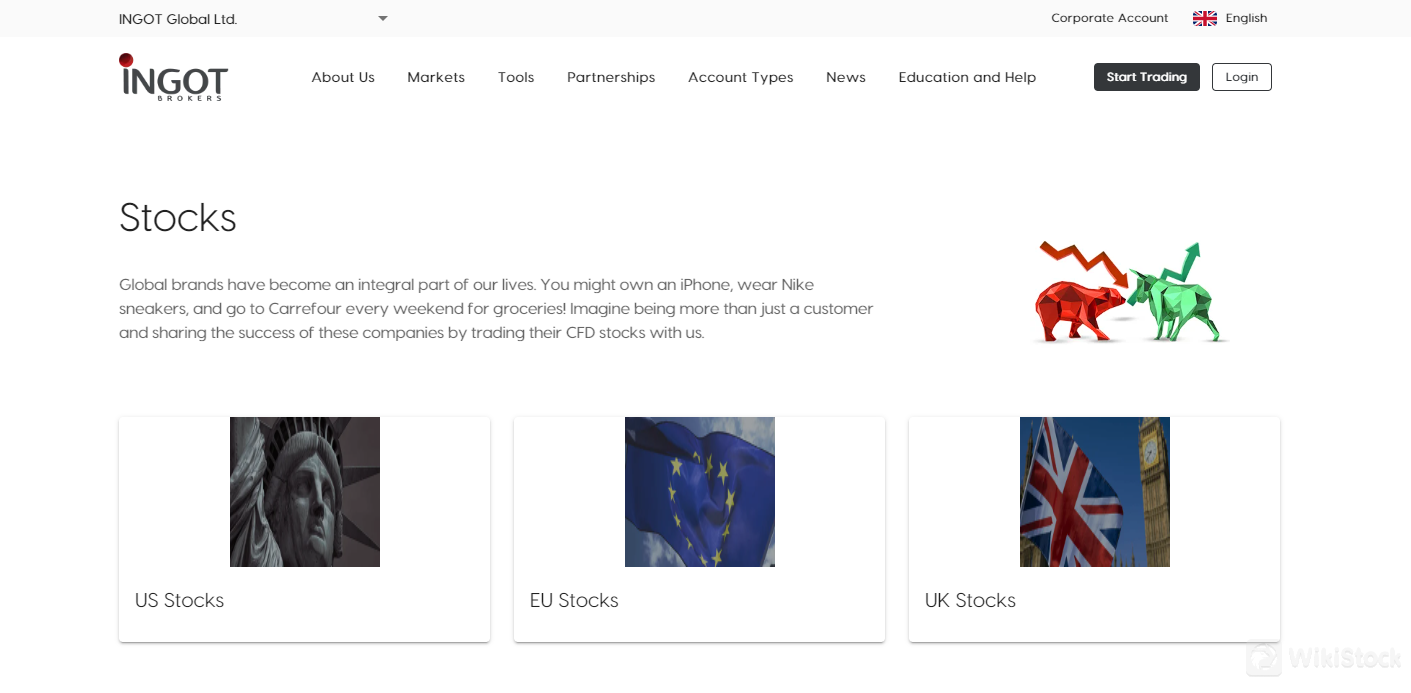This screenshot has width=1411, height=693.
Task: Click the UK flag language icon
Action: (1204, 18)
